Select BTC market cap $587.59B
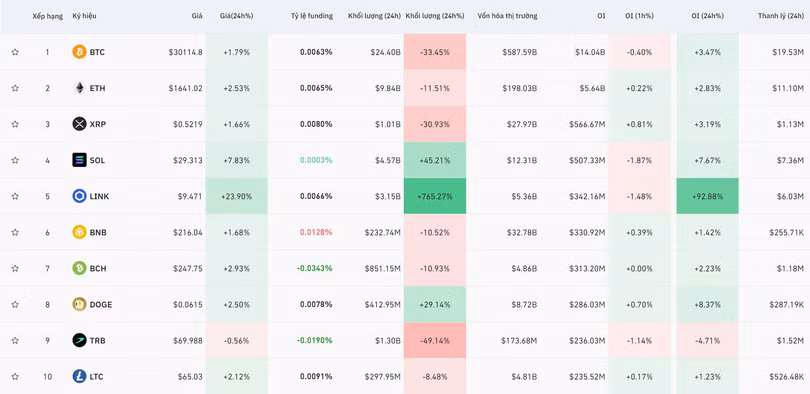 pos(520,52)
